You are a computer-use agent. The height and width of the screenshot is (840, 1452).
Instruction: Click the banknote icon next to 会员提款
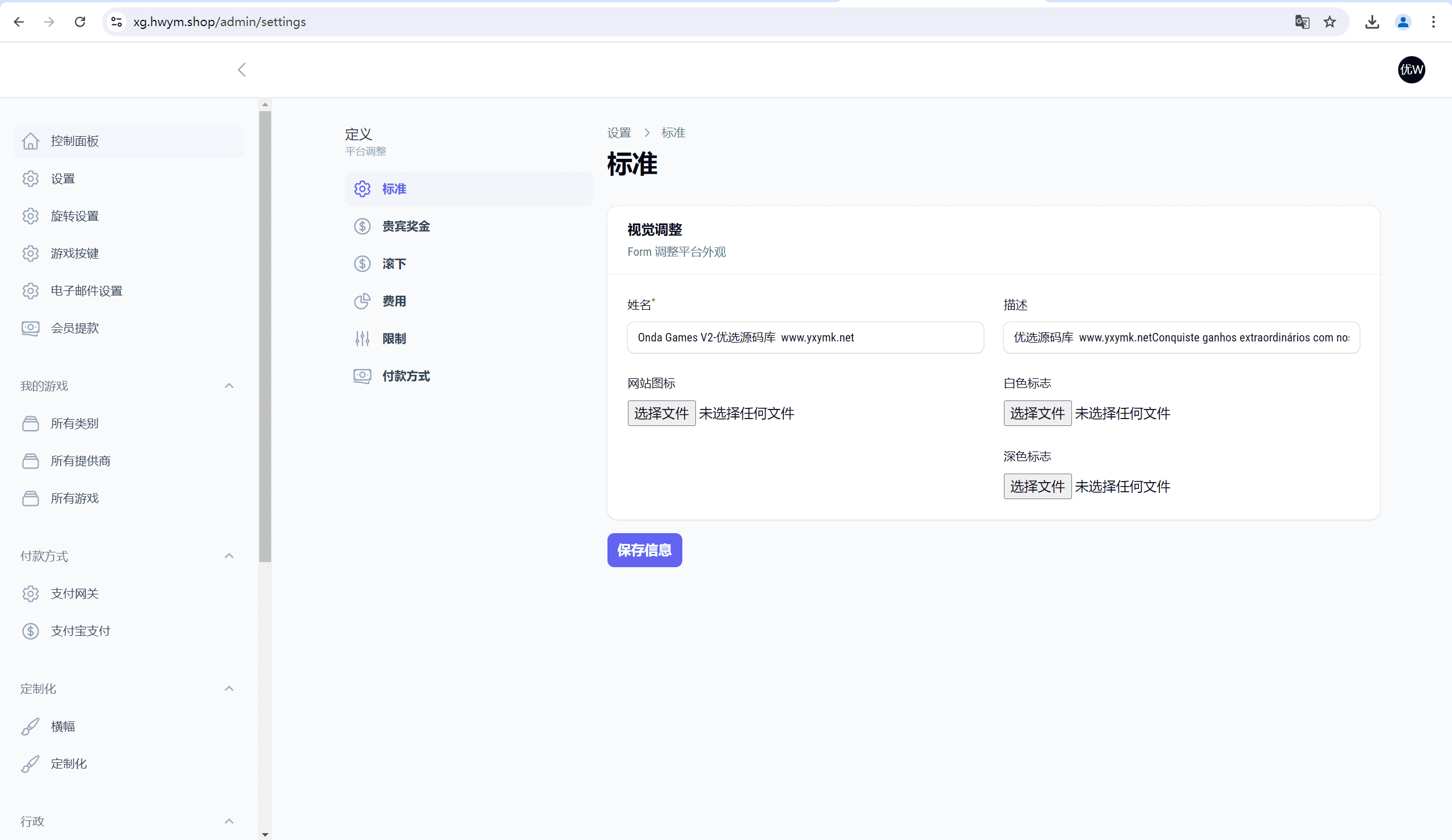[x=31, y=328]
